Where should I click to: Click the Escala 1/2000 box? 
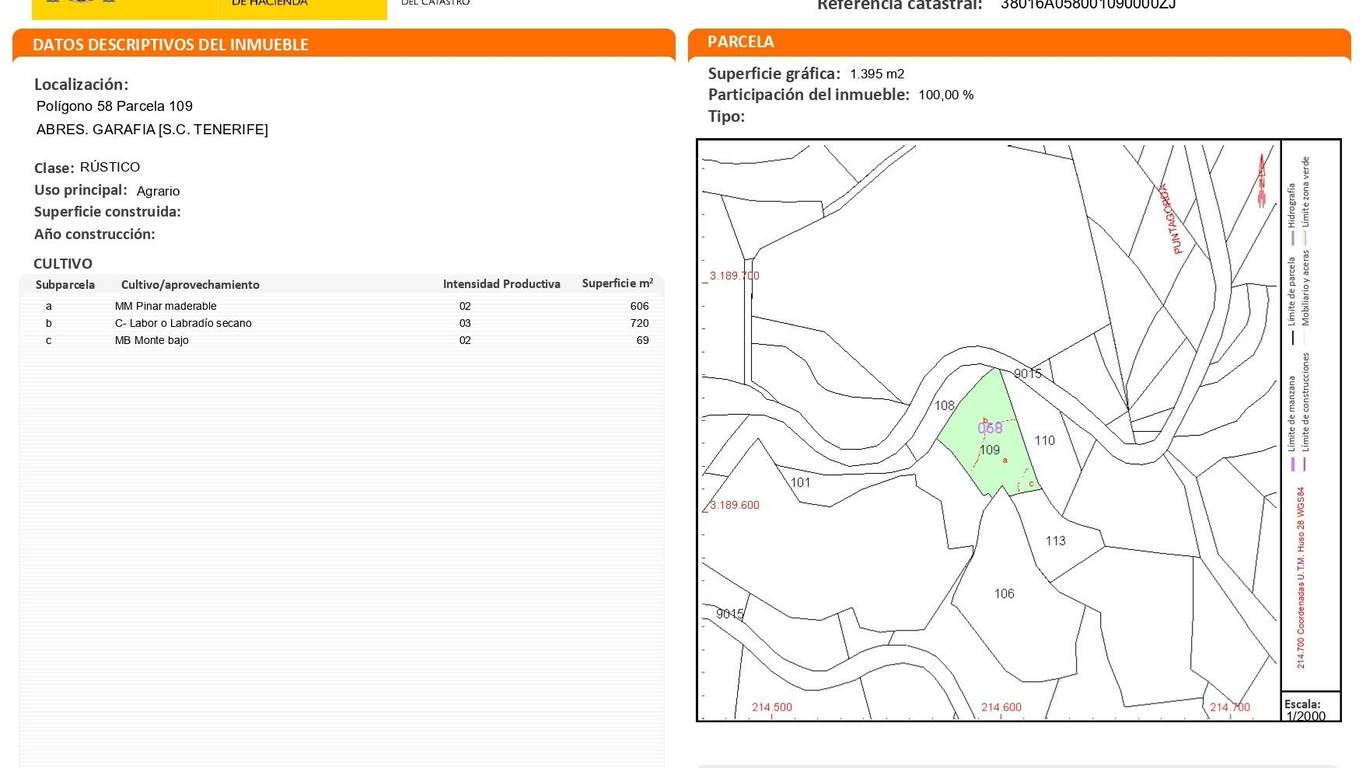point(1309,709)
